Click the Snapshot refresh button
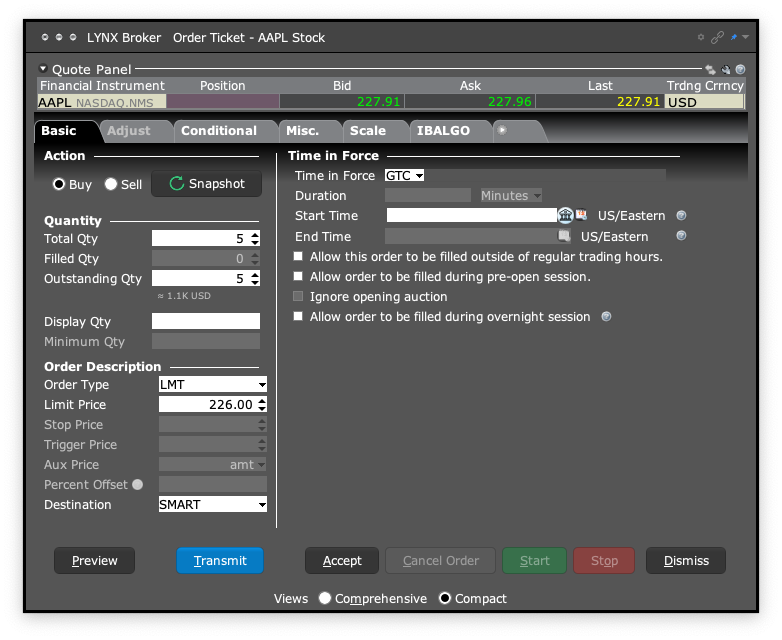Image resolution: width=782 pixels, height=640 pixels. pyautogui.click(x=206, y=184)
